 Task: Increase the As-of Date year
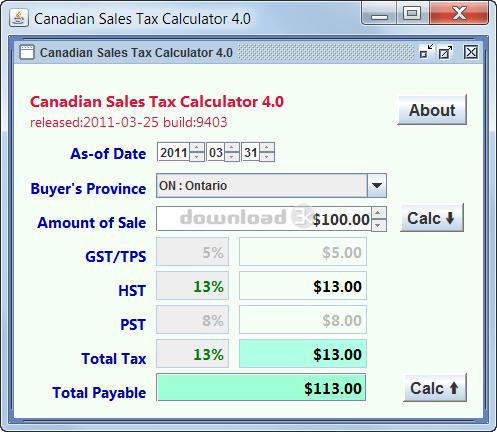pyautogui.click(x=197, y=147)
